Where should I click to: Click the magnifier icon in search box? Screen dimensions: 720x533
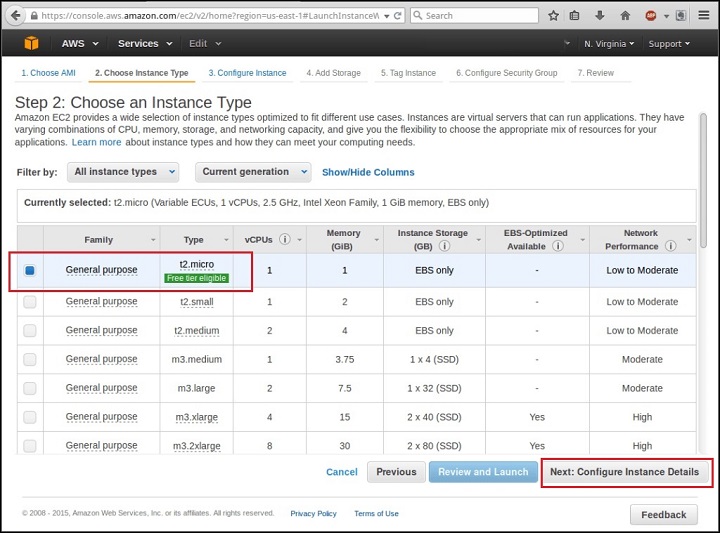click(x=417, y=16)
